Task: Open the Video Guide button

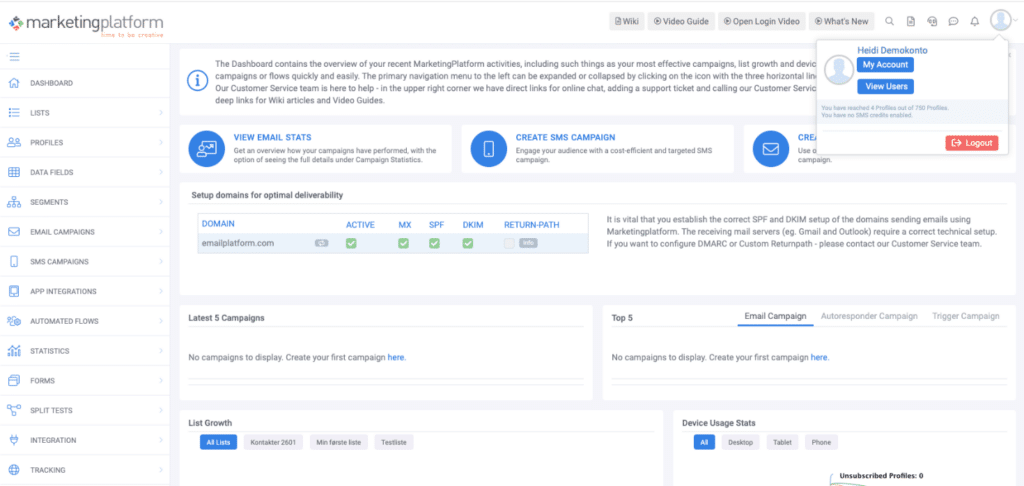Action: click(681, 22)
